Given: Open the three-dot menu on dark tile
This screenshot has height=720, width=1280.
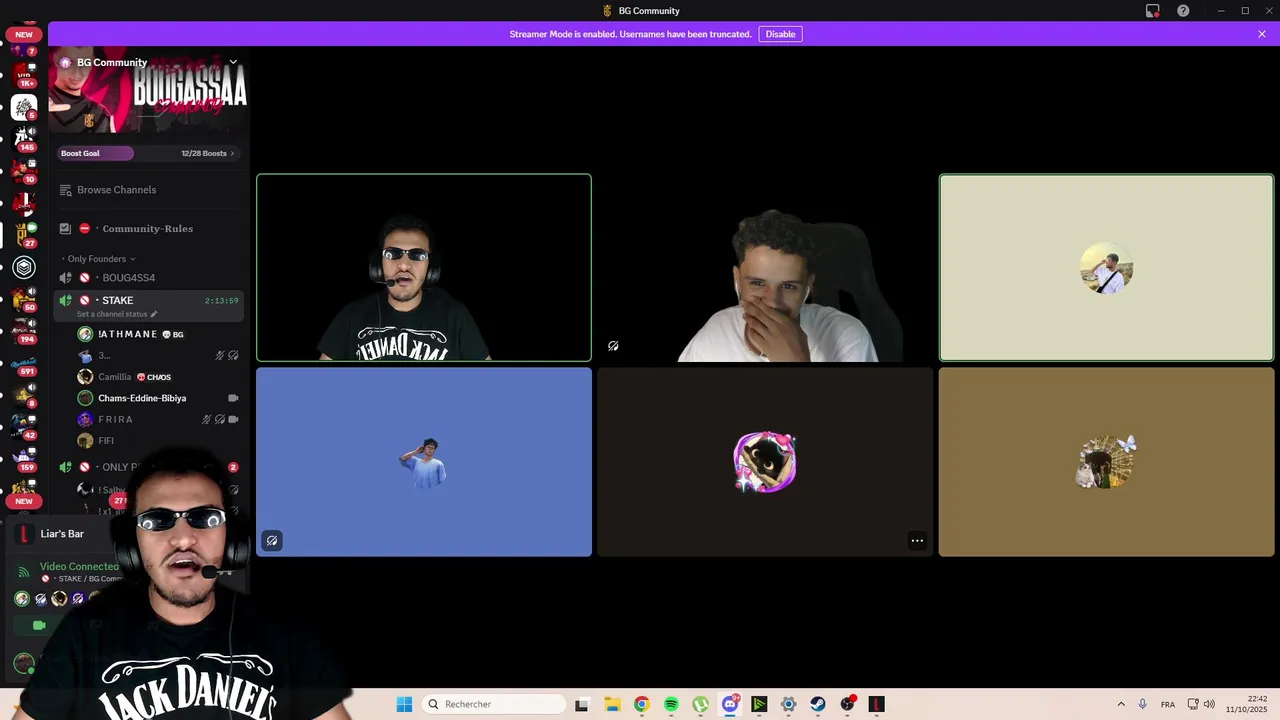Looking at the screenshot, I should point(917,541).
